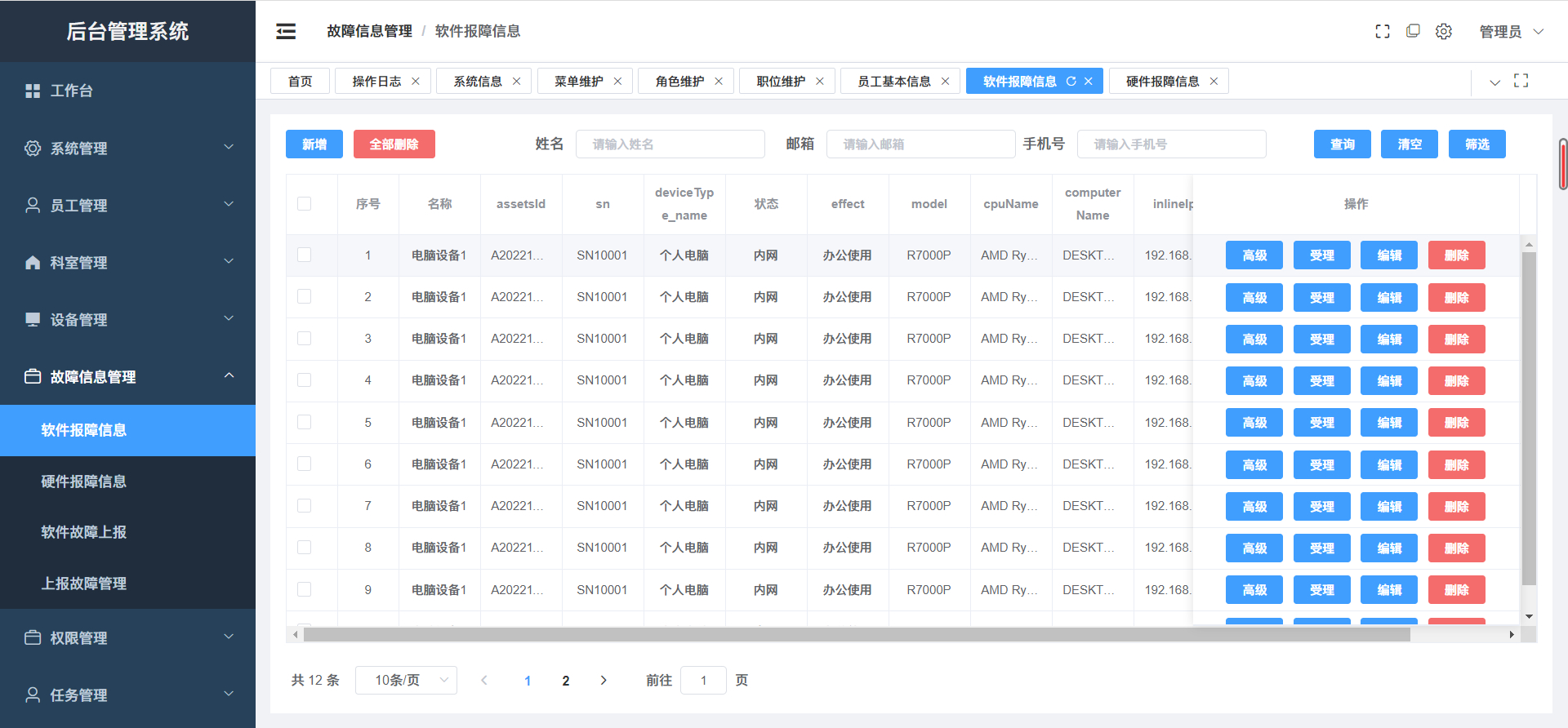This screenshot has height=728, width=1568.
Task: Check the checkbox for row 1
Action: 305,255
